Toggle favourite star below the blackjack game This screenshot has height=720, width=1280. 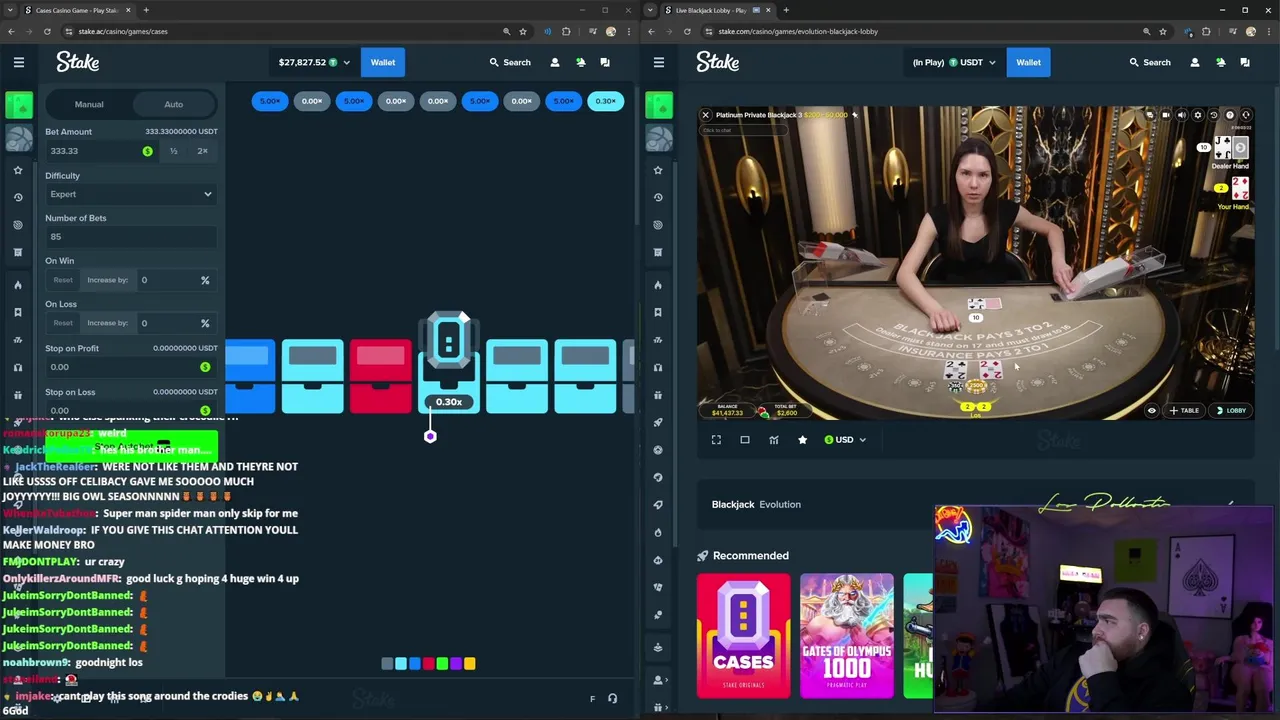click(802, 440)
